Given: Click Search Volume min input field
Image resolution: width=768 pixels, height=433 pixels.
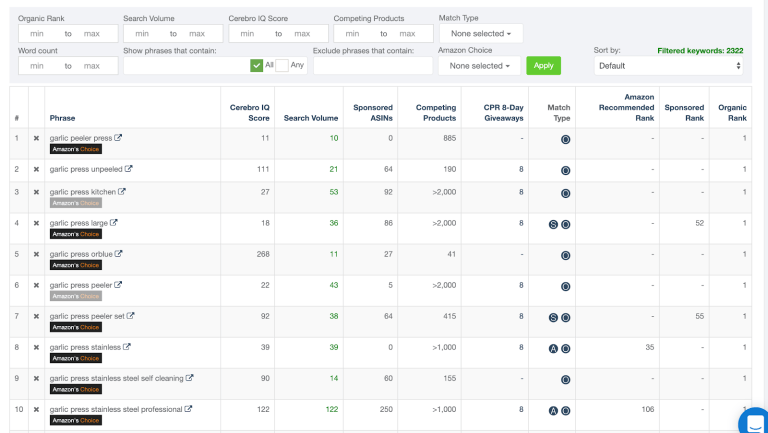Looking at the screenshot, I should 143,33.
